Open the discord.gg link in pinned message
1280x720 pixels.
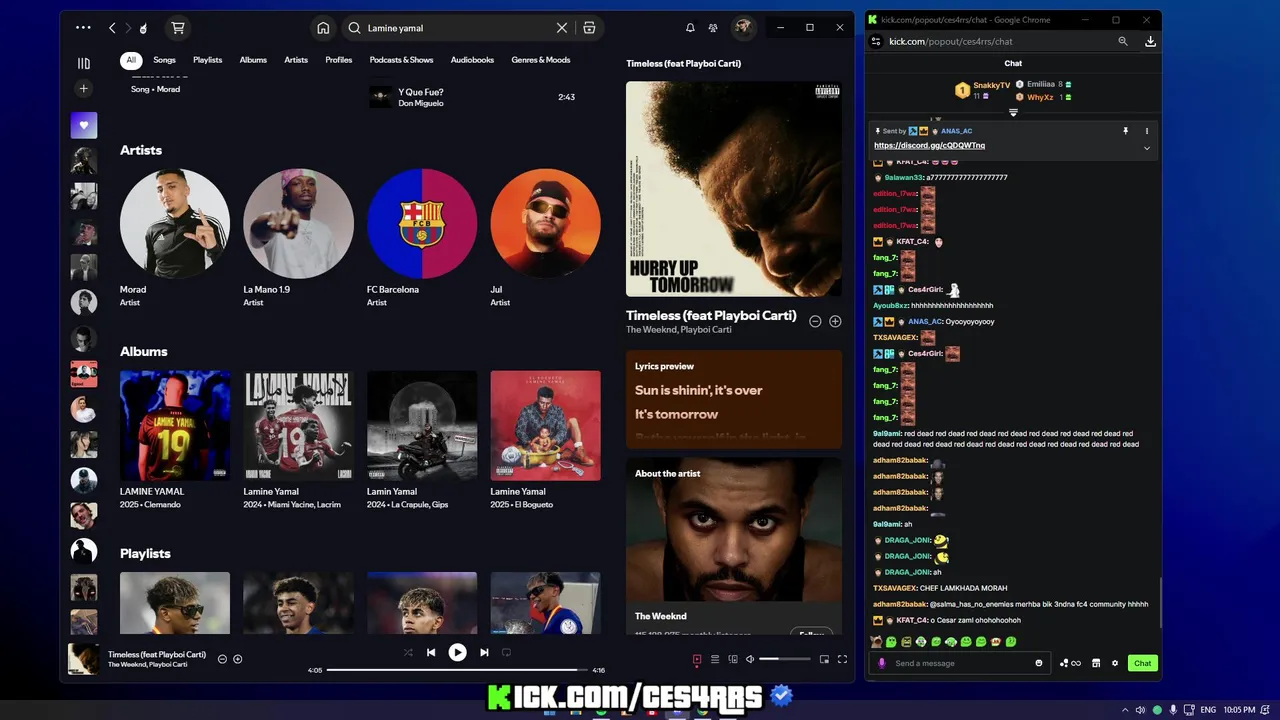tap(929, 146)
